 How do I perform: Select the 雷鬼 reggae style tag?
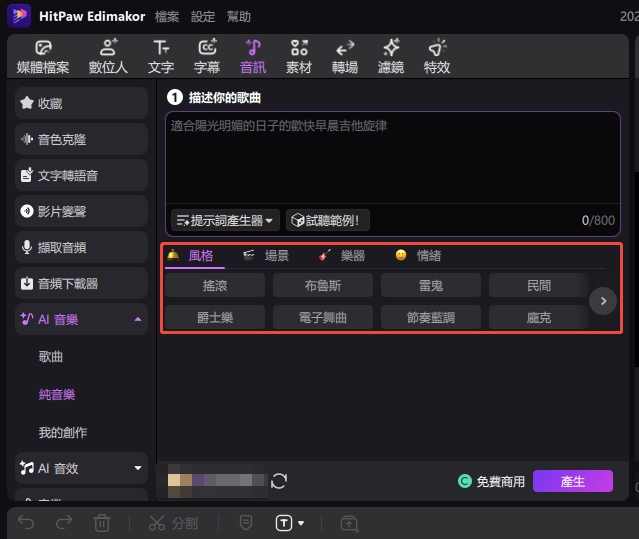click(431, 285)
